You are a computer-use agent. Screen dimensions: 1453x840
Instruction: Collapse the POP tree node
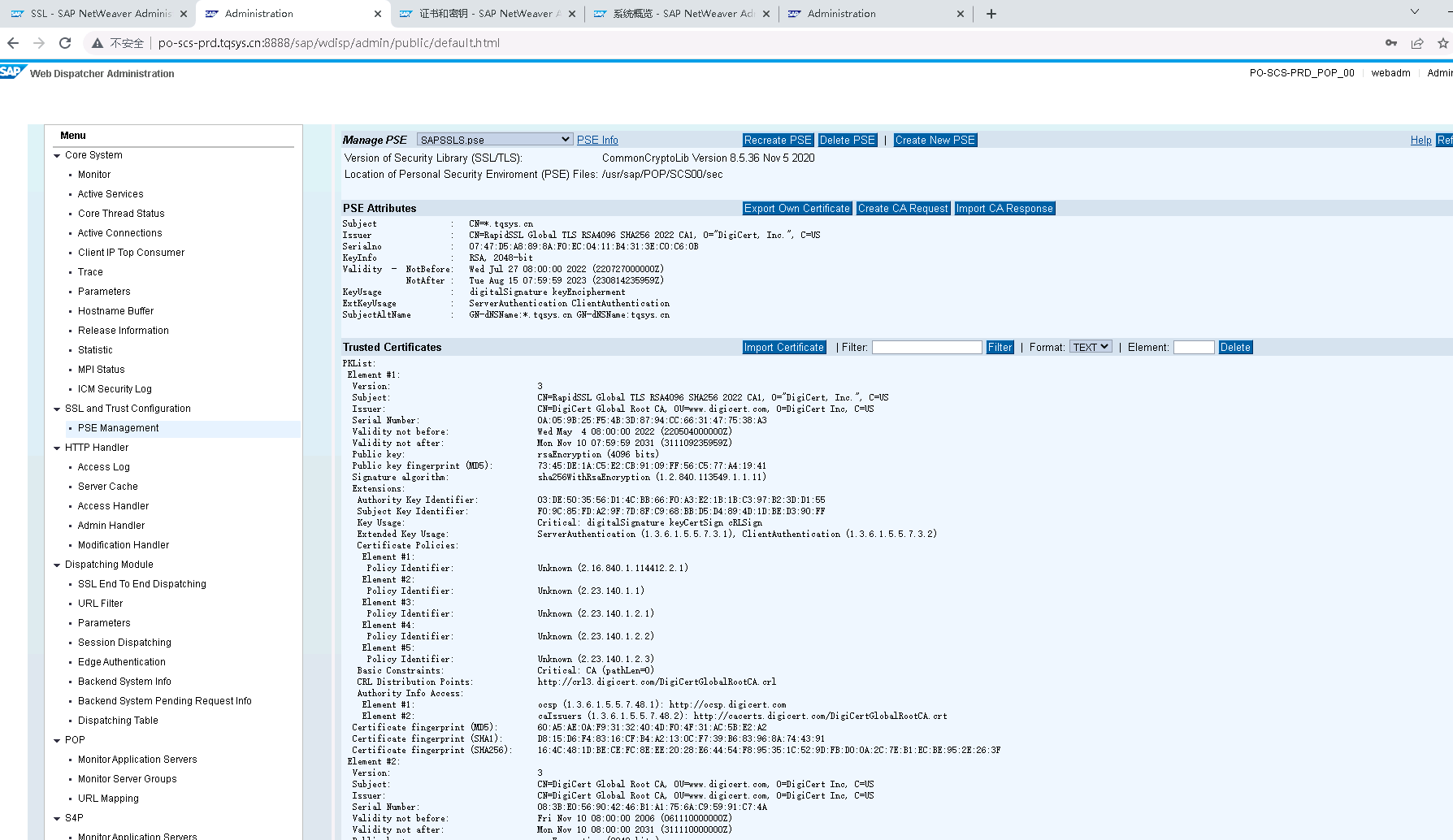pyautogui.click(x=57, y=741)
